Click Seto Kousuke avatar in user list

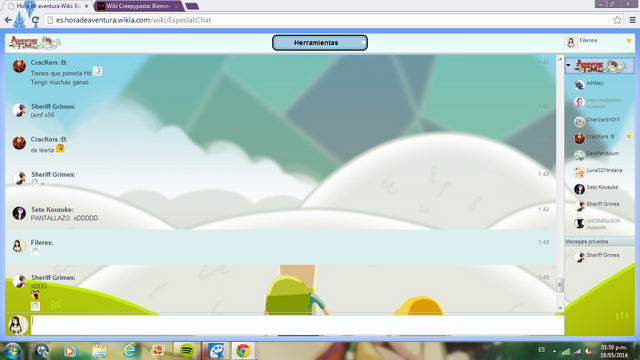pyautogui.click(x=579, y=189)
